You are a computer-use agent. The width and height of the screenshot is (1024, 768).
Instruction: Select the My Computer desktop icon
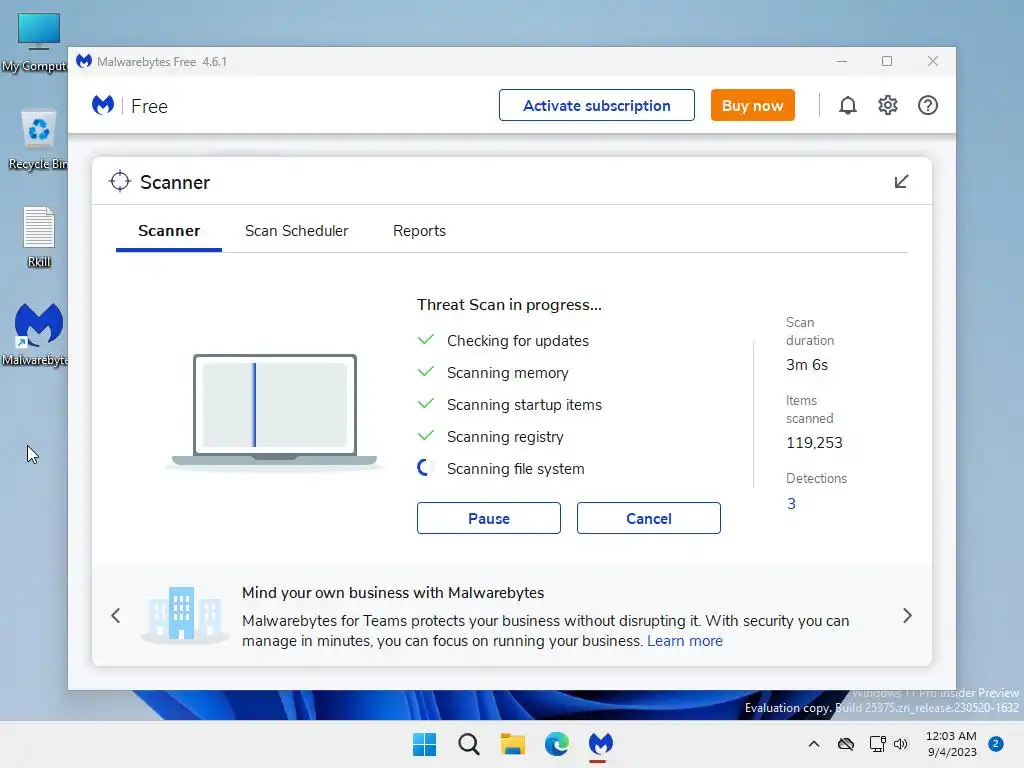click(37, 42)
